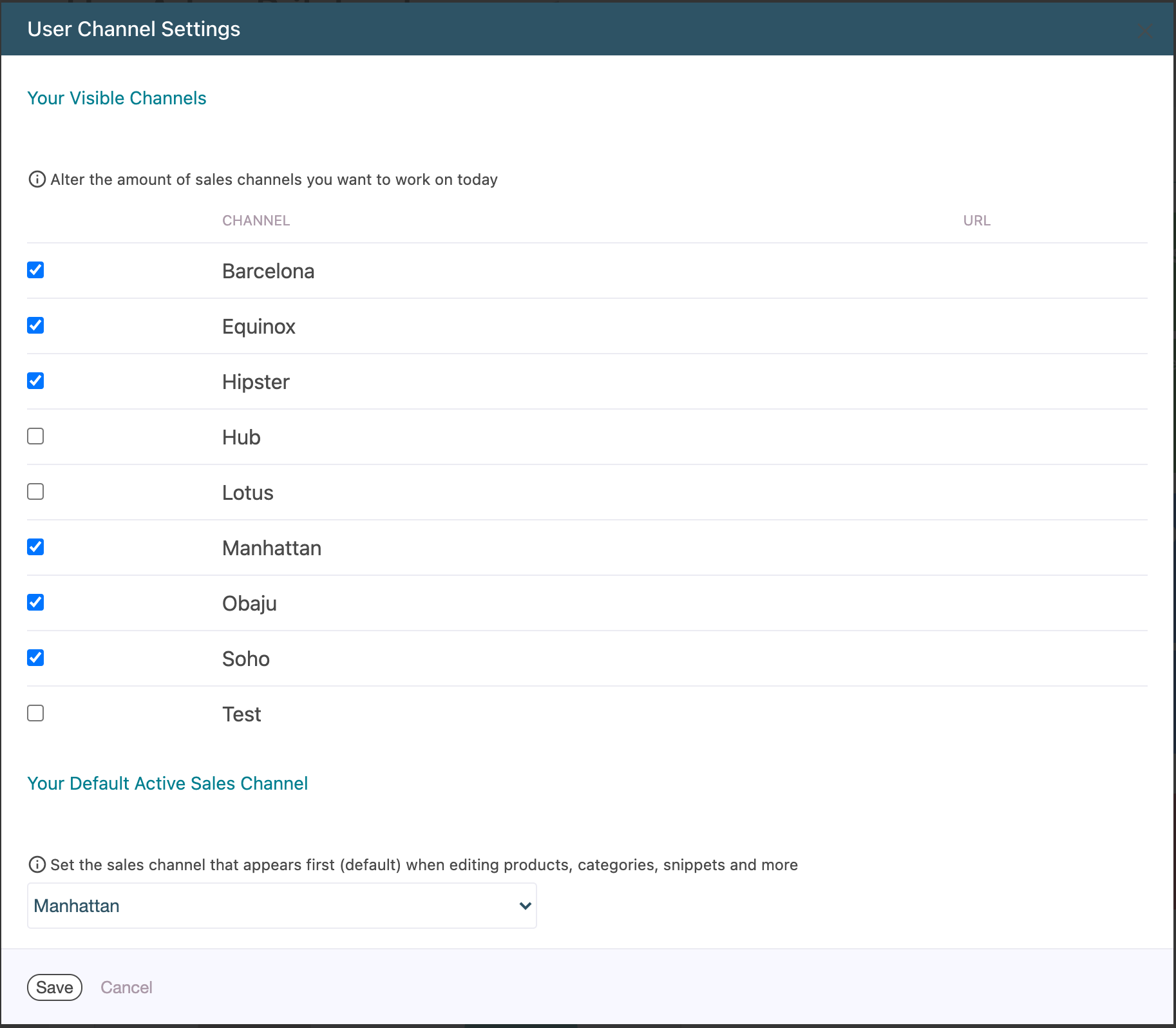Click the info icon beside 'Alter the amount'
This screenshot has width=1176, height=1028.
point(37,179)
